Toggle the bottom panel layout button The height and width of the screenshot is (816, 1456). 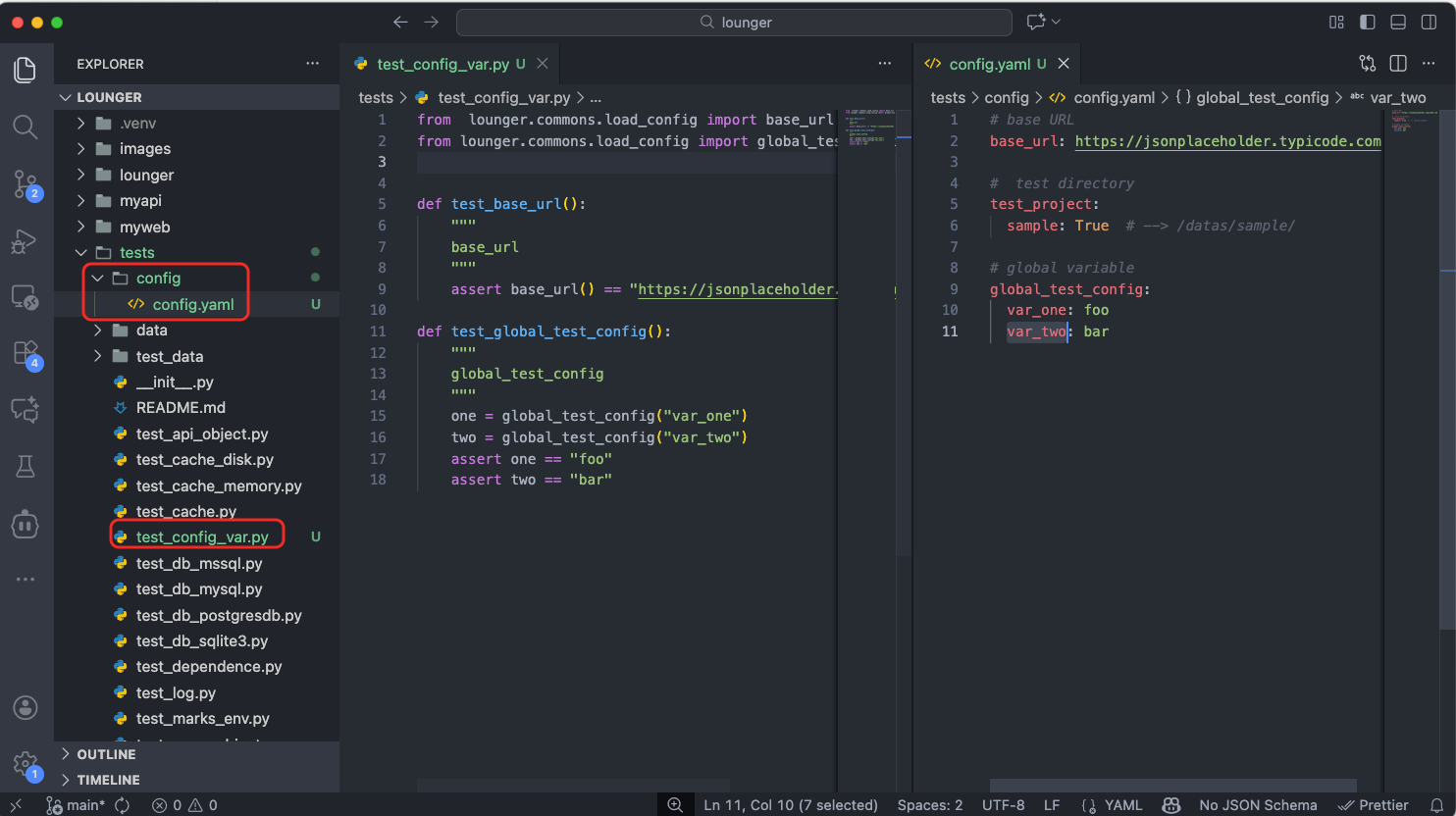click(x=1398, y=22)
